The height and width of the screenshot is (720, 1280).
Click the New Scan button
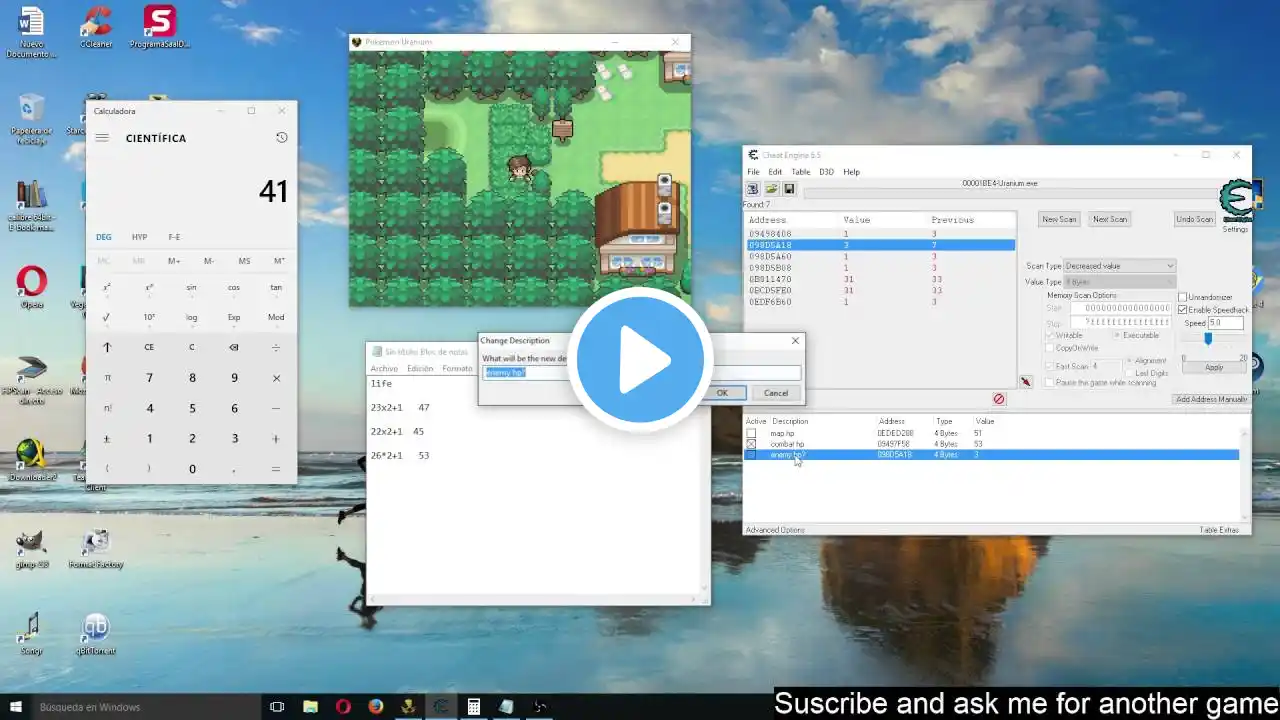click(x=1059, y=219)
